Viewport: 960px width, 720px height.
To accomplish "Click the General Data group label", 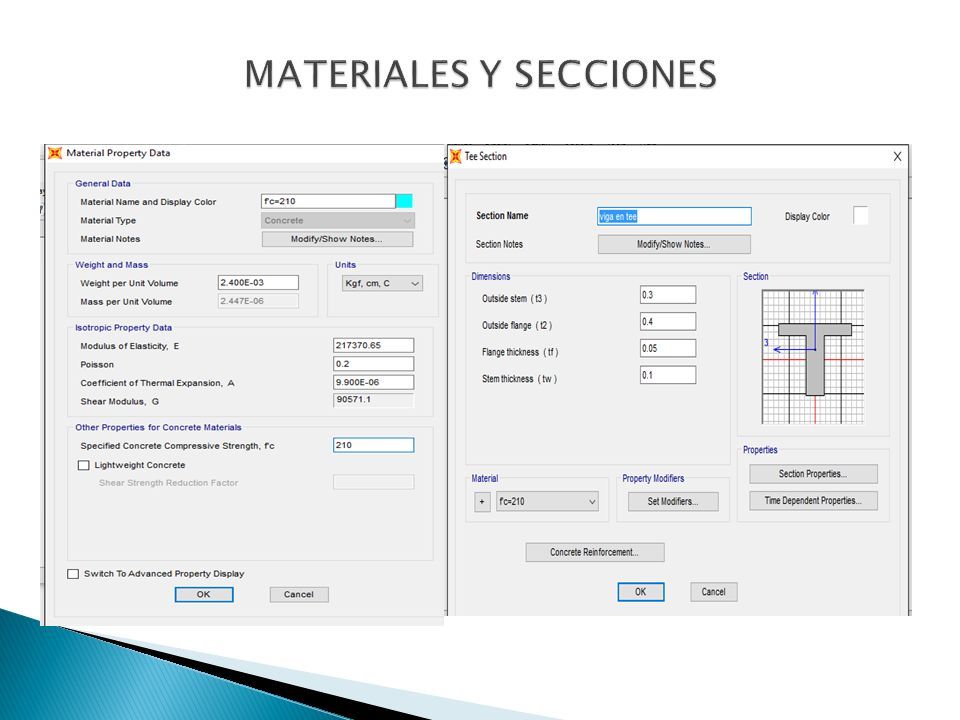I will [103, 184].
